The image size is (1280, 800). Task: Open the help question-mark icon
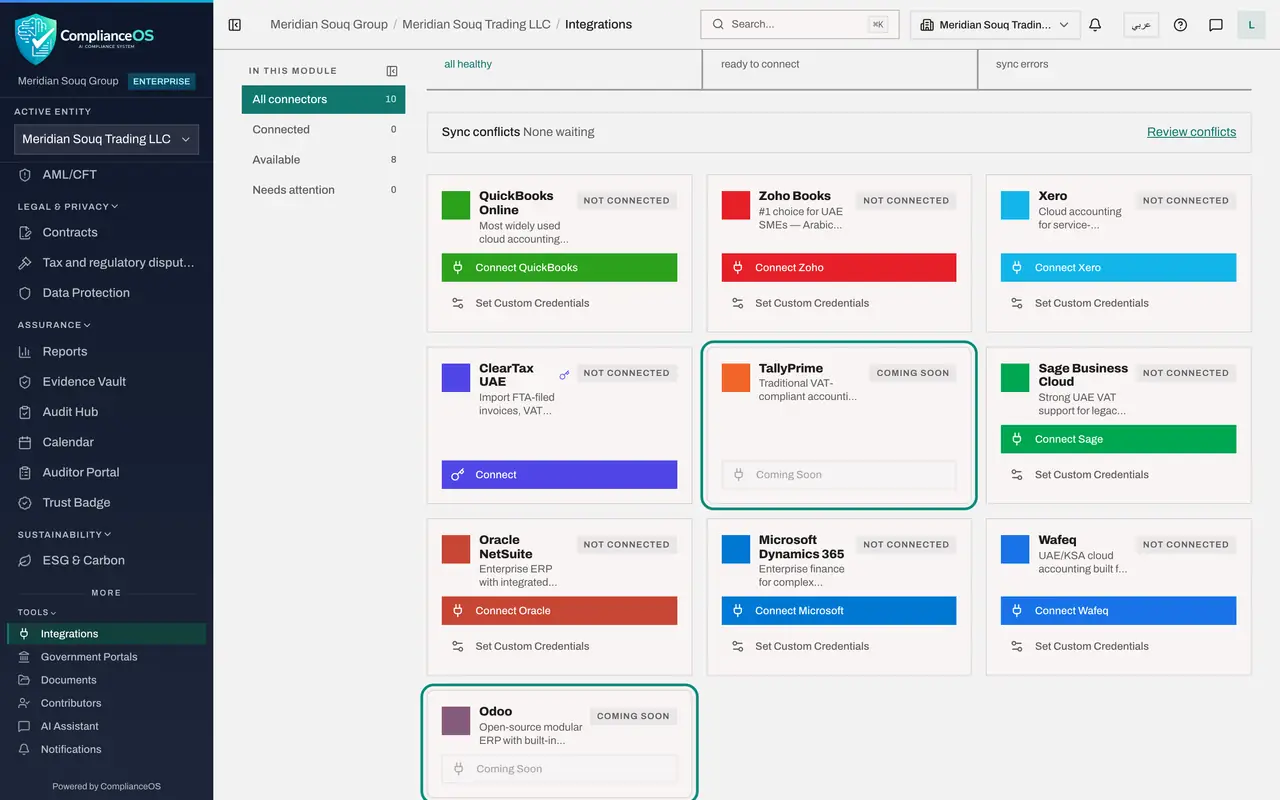pyautogui.click(x=1180, y=25)
